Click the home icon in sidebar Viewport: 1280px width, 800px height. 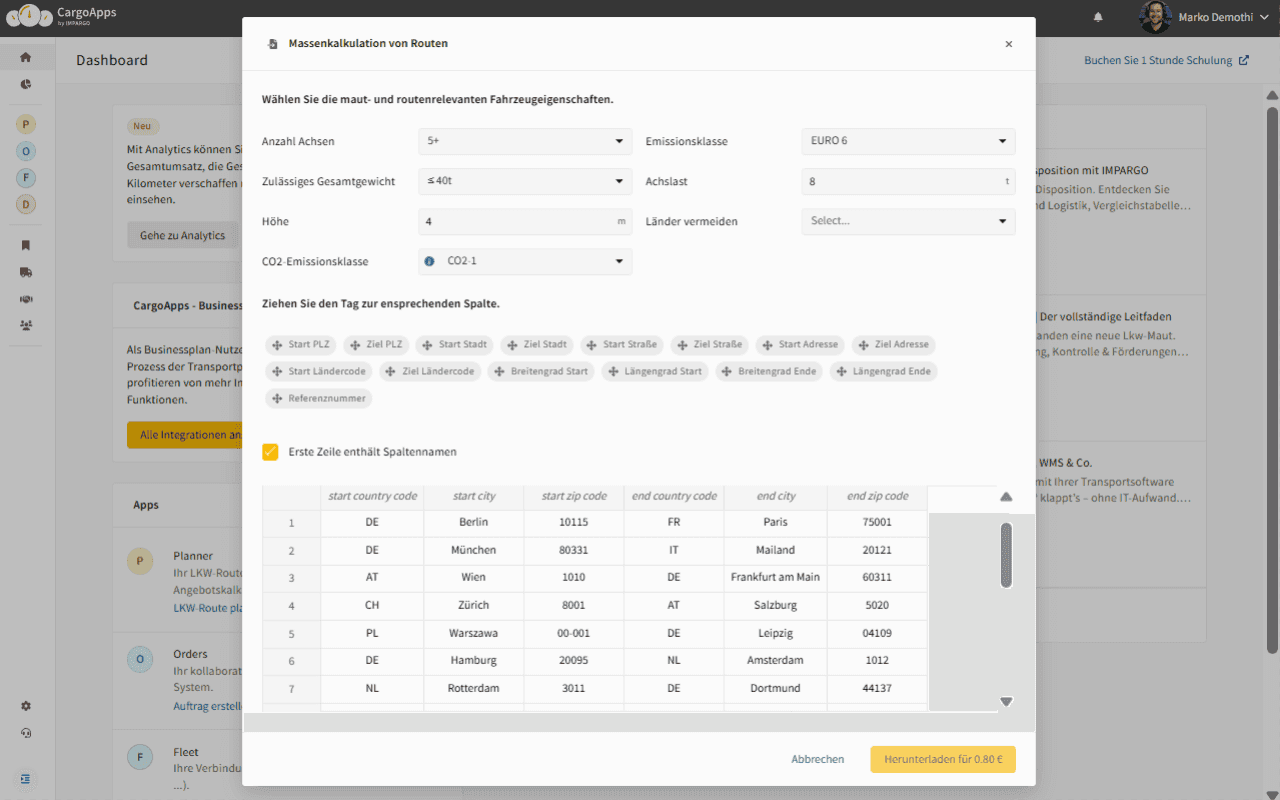point(26,57)
